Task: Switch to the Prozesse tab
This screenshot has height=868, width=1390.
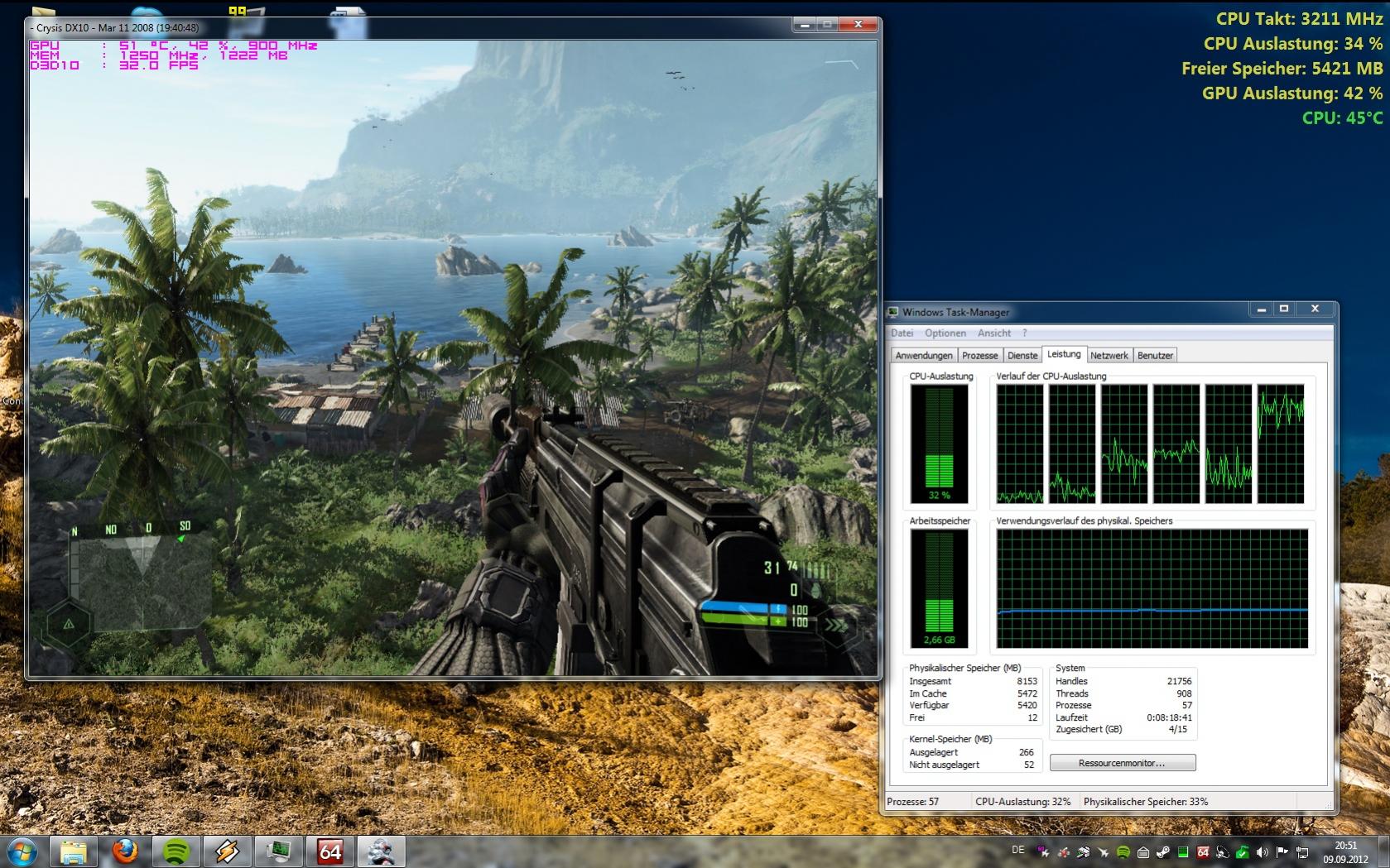Action: click(979, 355)
